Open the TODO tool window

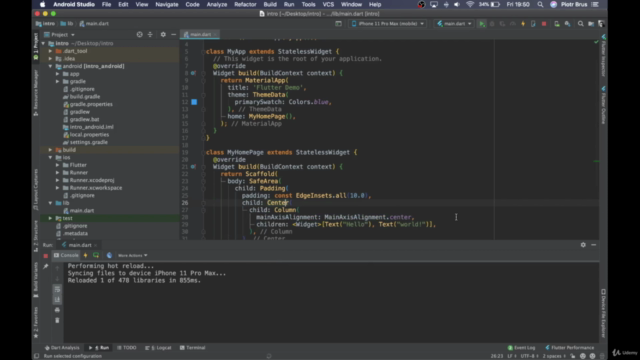127,348
